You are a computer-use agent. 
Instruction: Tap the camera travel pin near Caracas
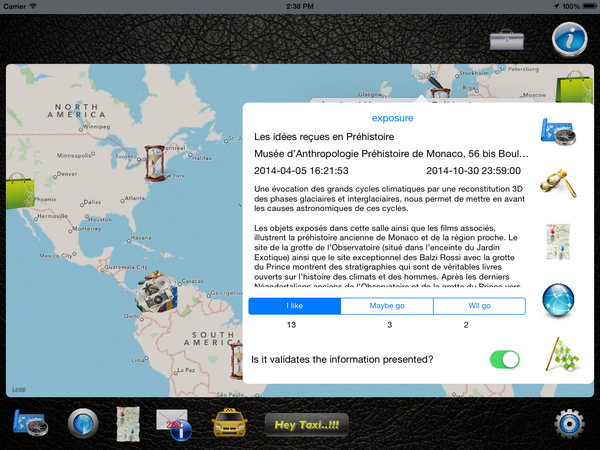coord(157,292)
